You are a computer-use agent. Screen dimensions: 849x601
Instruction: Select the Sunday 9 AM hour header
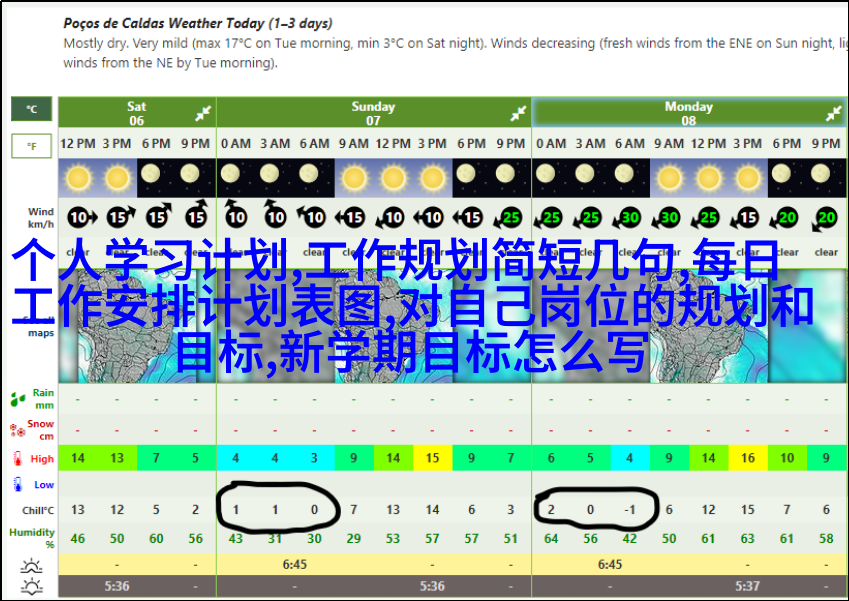(x=353, y=143)
